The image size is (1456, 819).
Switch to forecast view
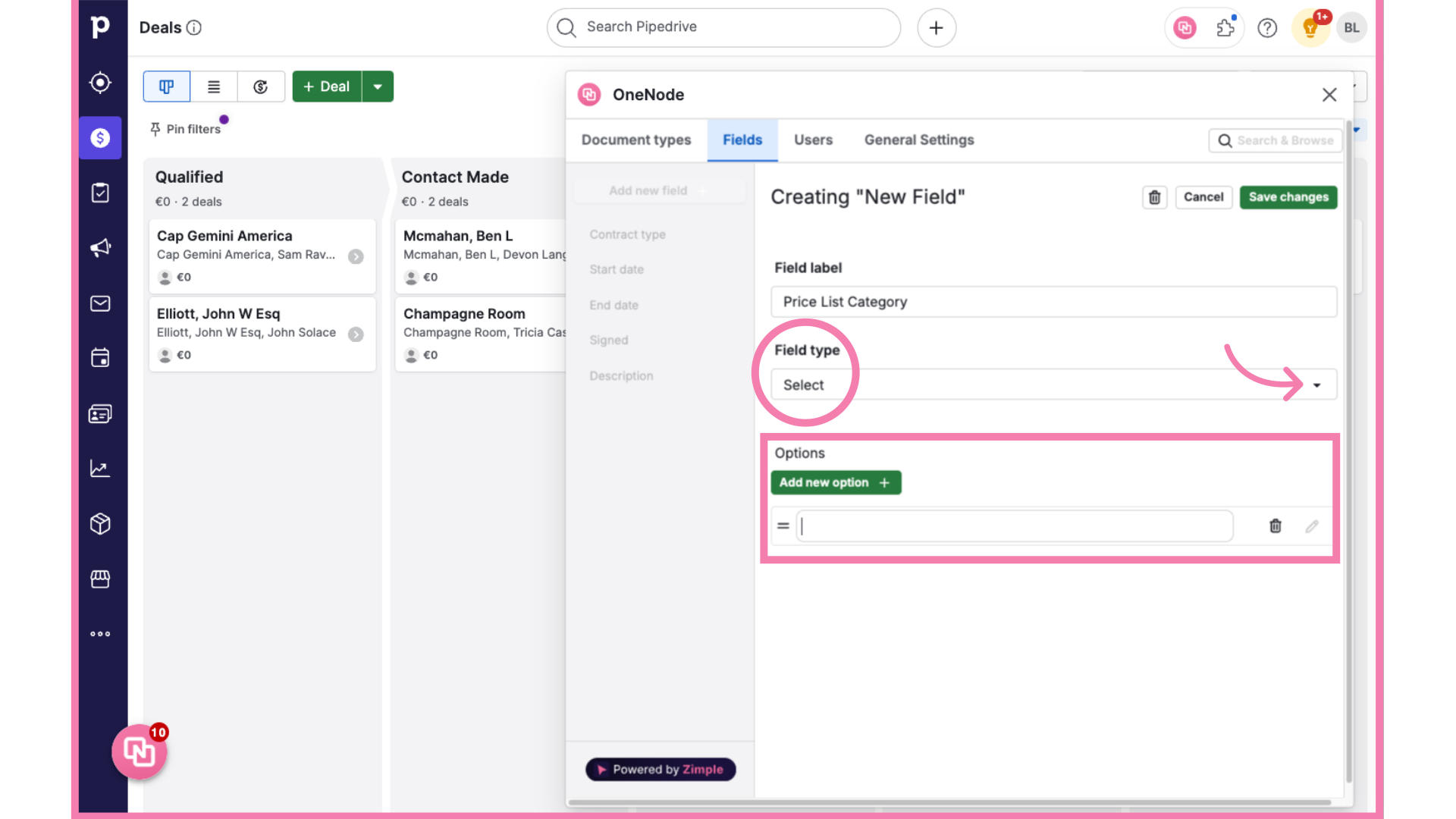(261, 86)
